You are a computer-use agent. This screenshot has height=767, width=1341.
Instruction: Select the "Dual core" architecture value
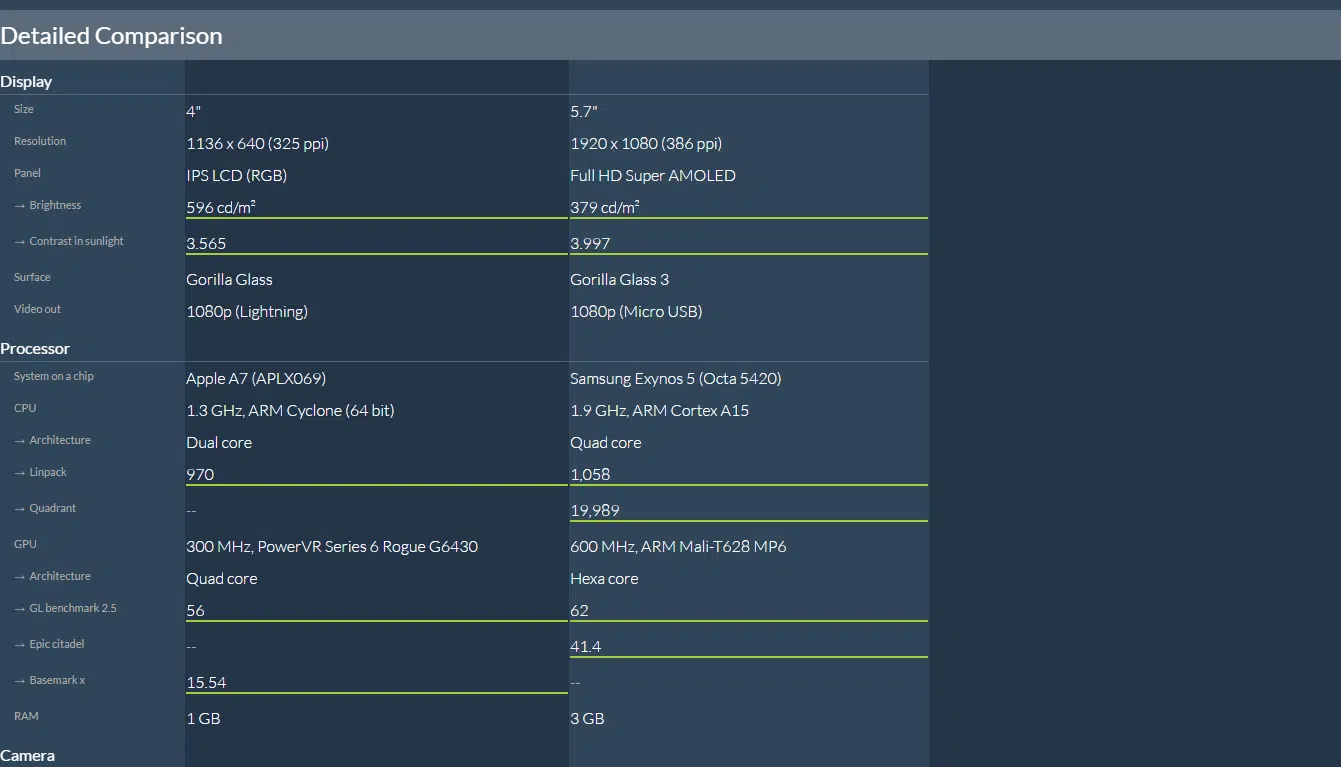(219, 442)
